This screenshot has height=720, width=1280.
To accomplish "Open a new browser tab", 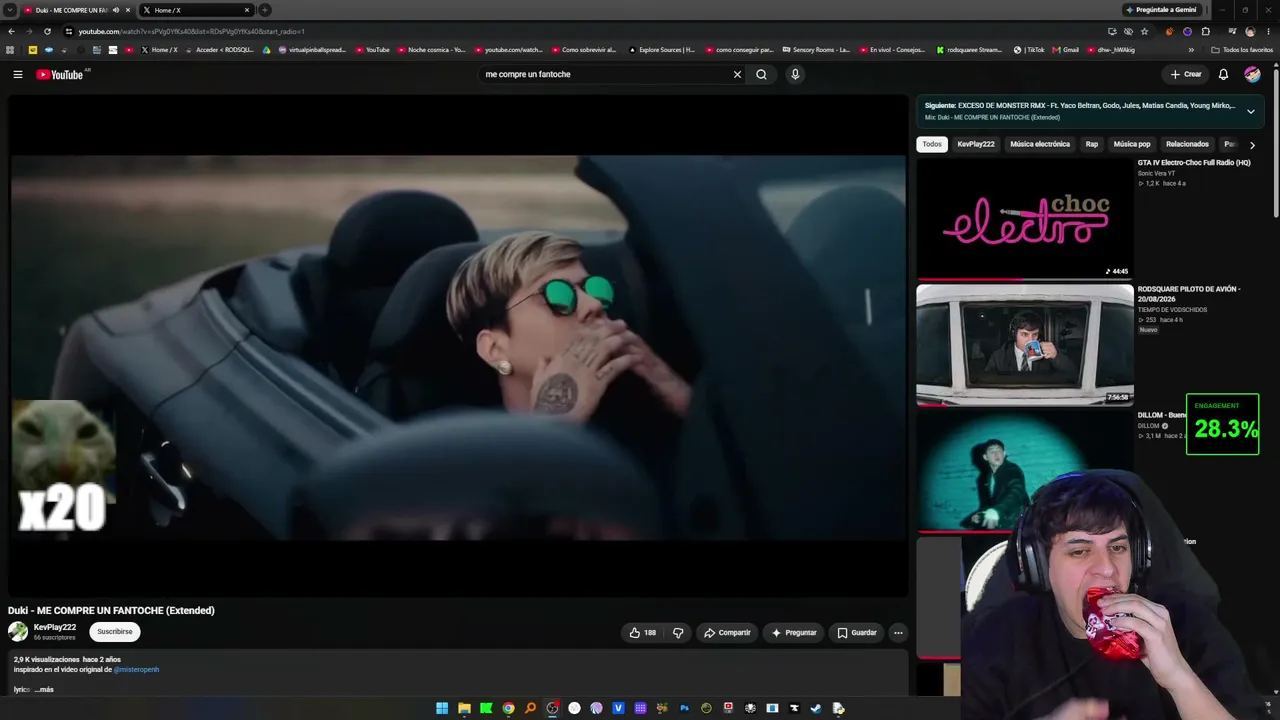I will pyautogui.click(x=265, y=10).
